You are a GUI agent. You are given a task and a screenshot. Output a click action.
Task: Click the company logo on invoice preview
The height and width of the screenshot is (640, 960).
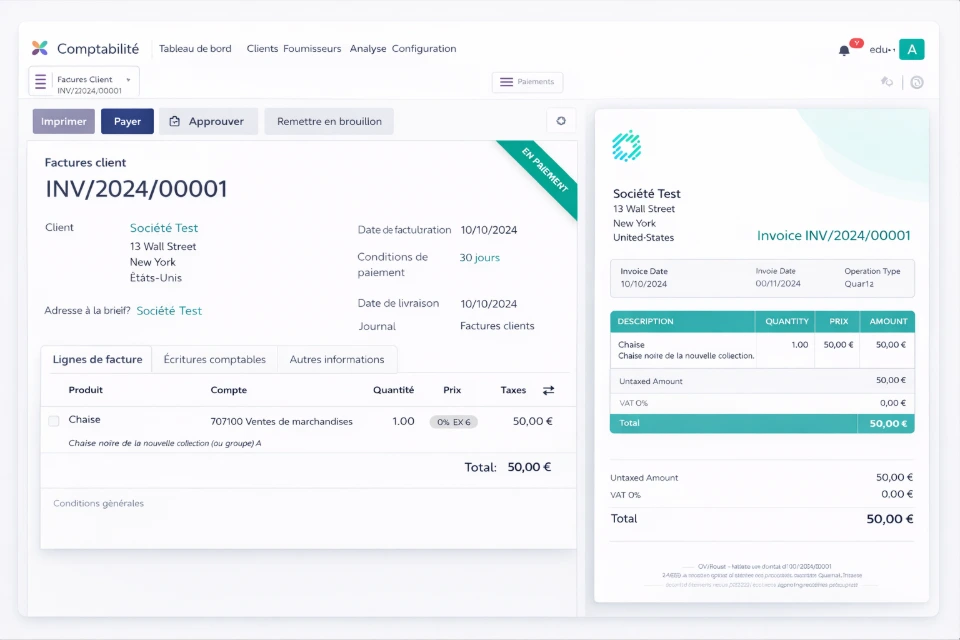pyautogui.click(x=626, y=146)
